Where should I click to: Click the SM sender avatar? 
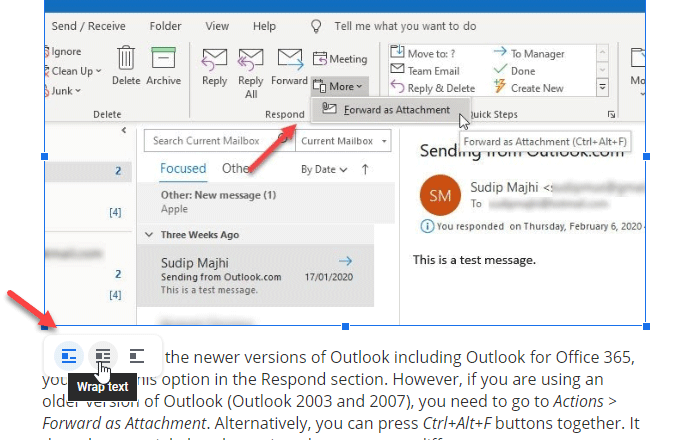[x=440, y=195]
